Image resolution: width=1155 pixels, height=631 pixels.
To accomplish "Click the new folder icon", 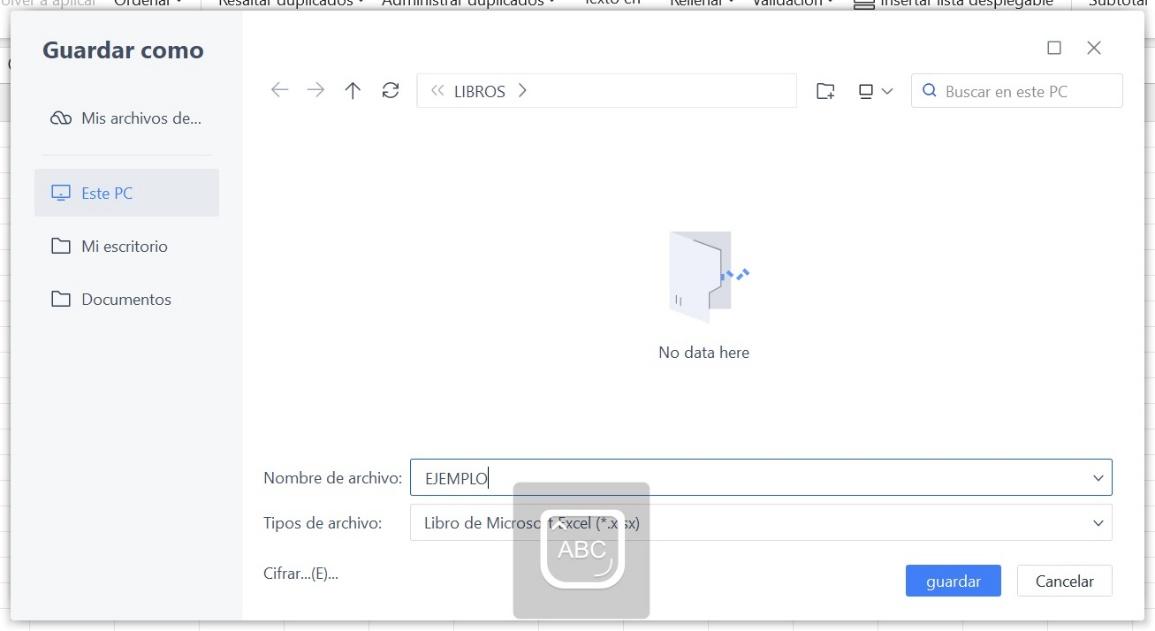I will coord(826,90).
